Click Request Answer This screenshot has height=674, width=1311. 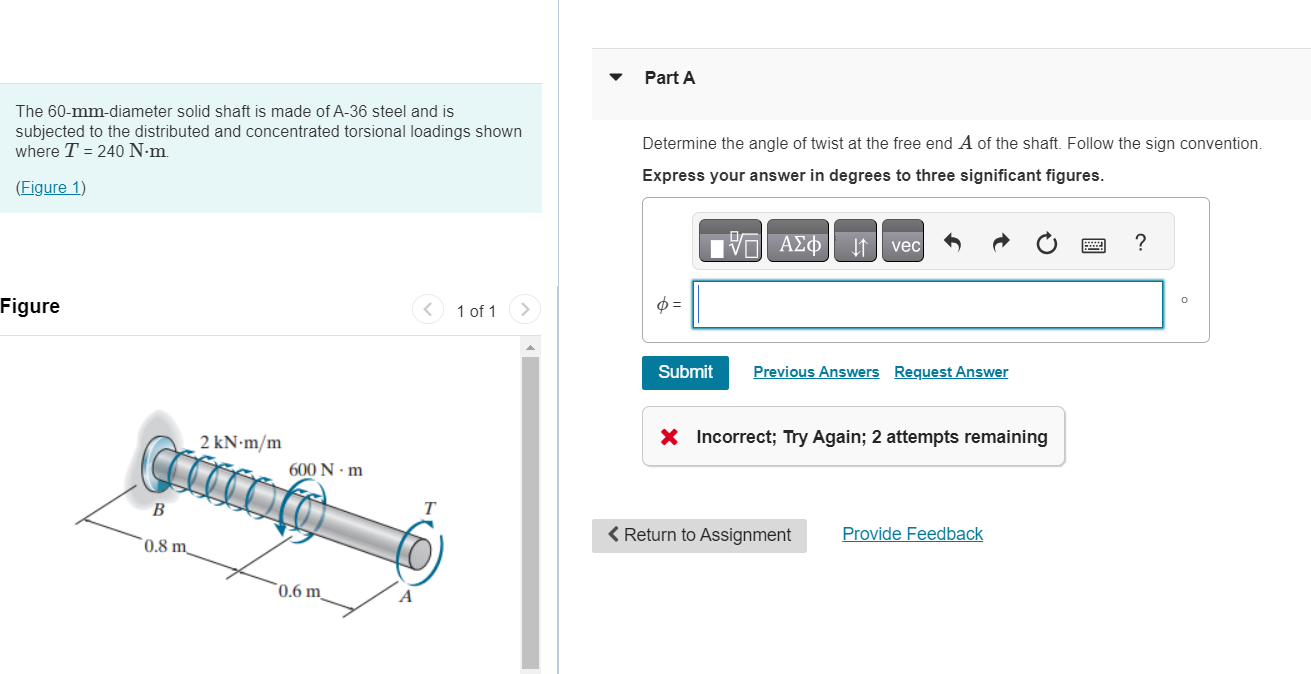[x=950, y=372]
